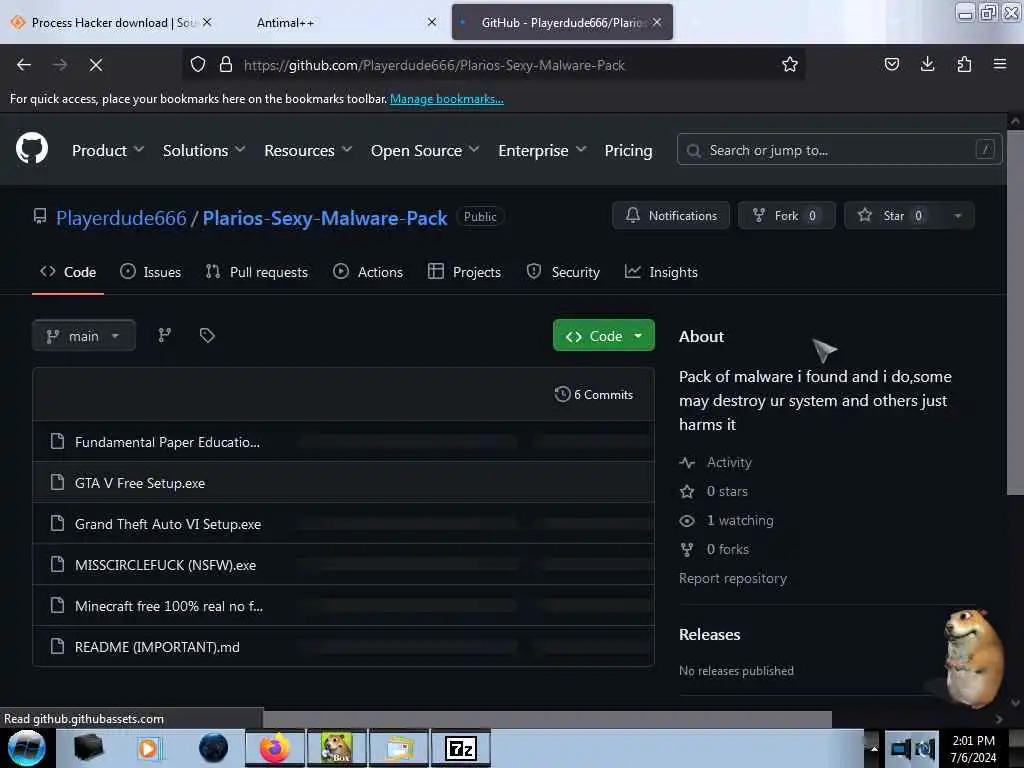Expand the Enterprise menu

(542, 150)
